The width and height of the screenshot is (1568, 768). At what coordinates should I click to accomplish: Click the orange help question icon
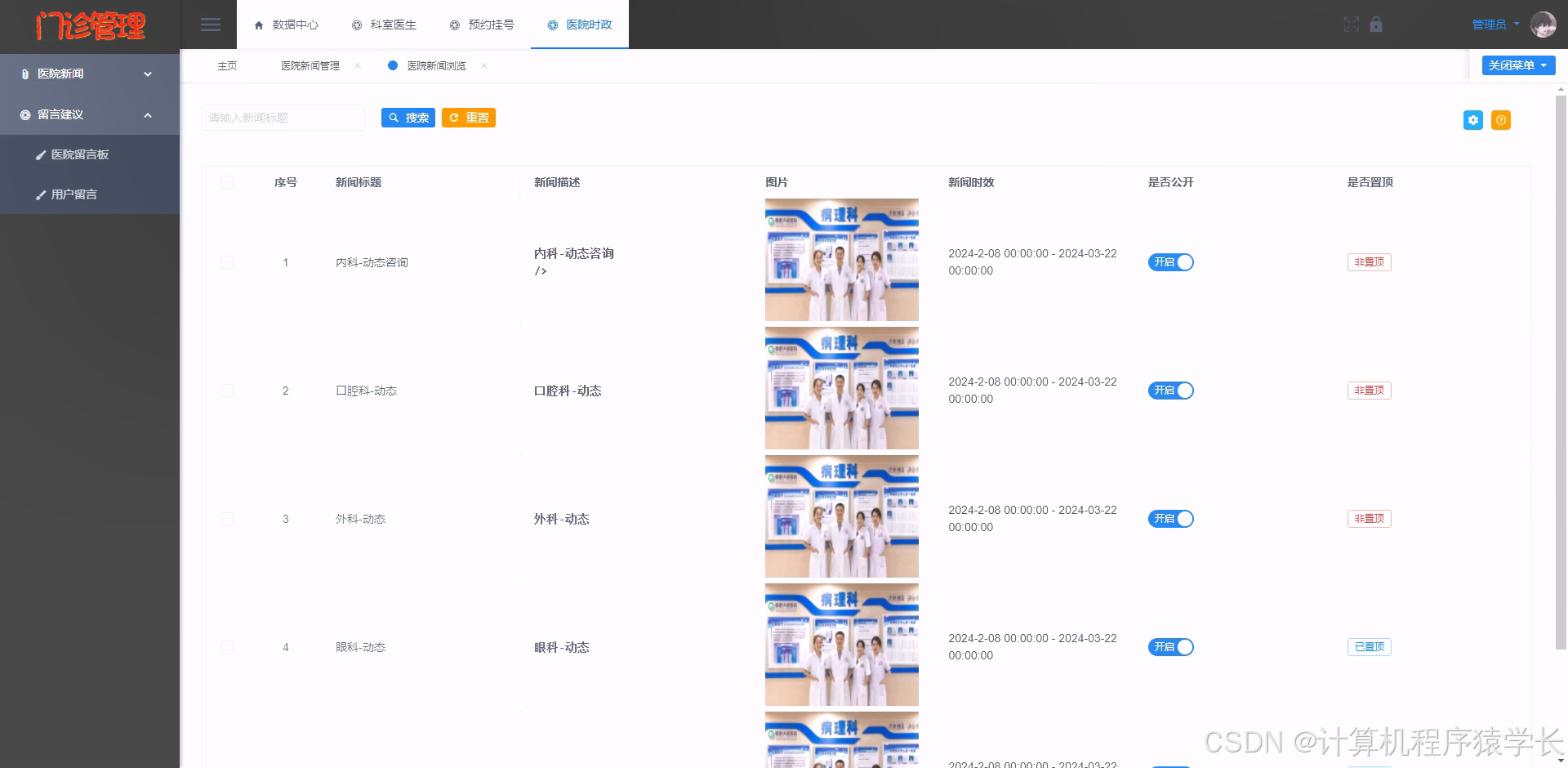[x=1500, y=120]
